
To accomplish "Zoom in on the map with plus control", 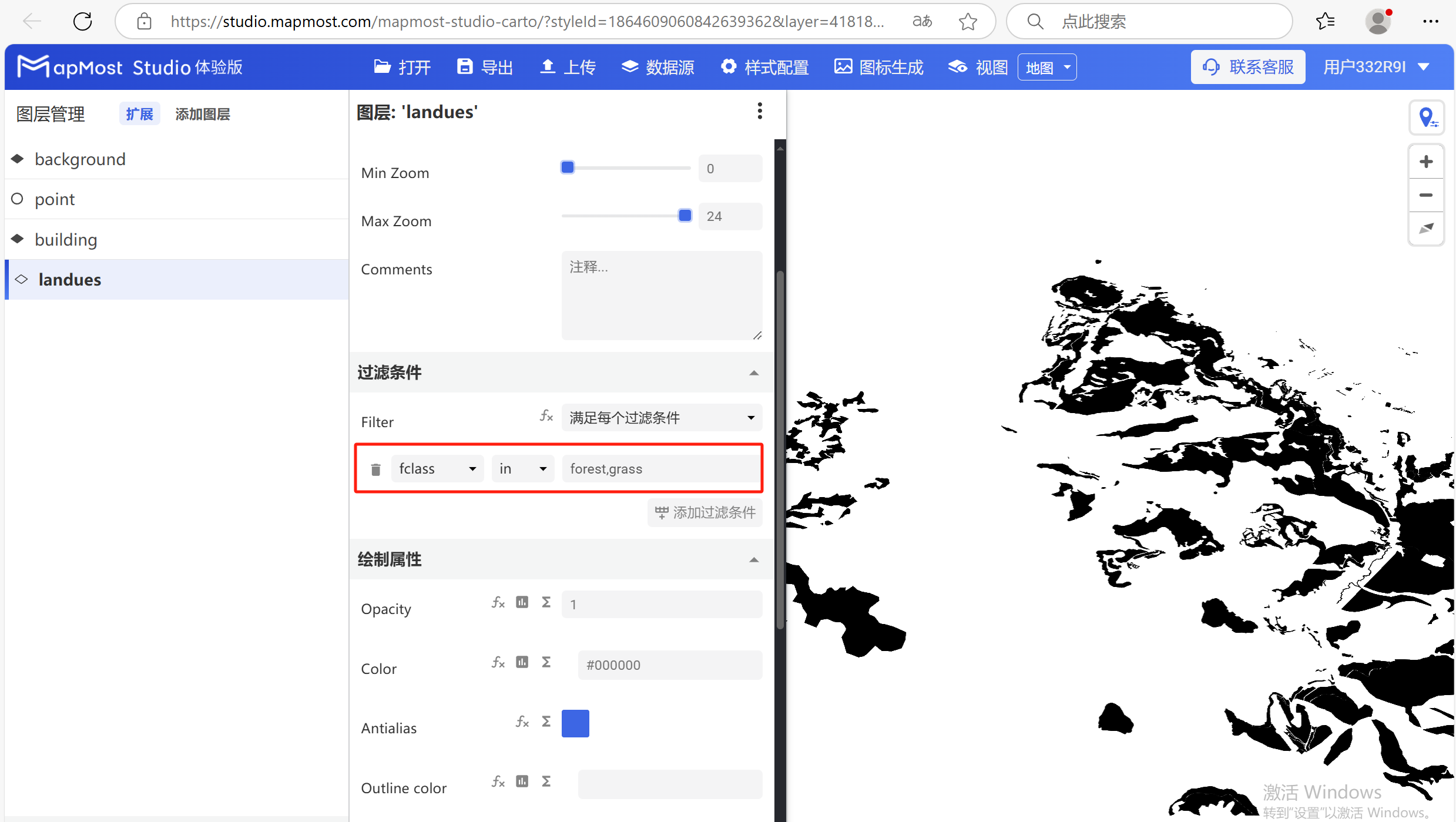I will coord(1426,161).
